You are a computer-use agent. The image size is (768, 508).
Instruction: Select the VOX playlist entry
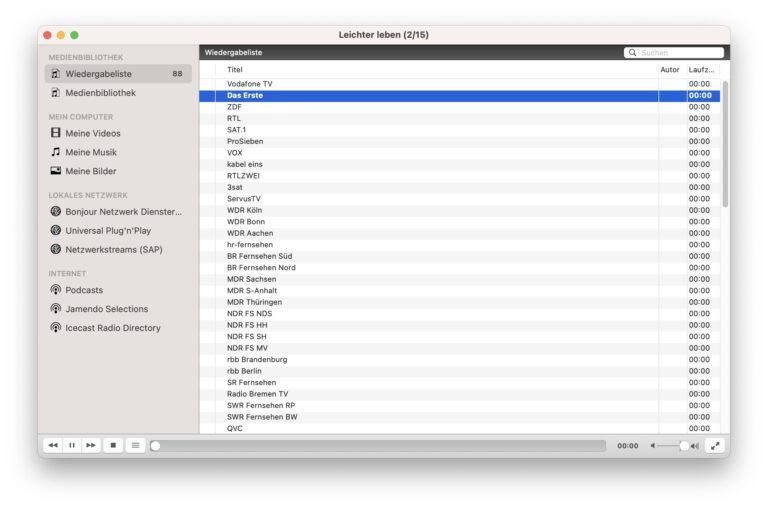[459, 153]
